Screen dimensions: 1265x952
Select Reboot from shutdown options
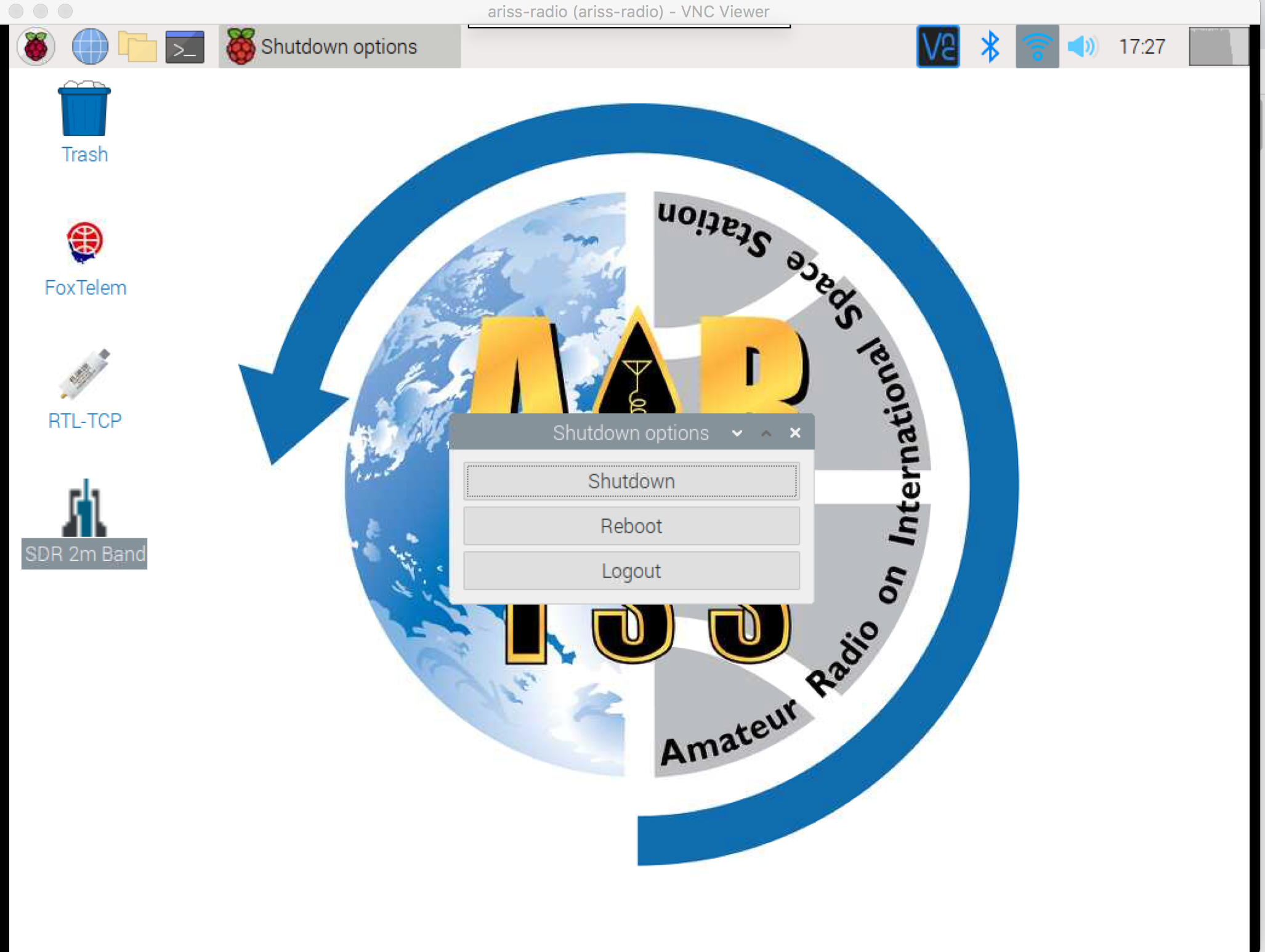point(631,526)
